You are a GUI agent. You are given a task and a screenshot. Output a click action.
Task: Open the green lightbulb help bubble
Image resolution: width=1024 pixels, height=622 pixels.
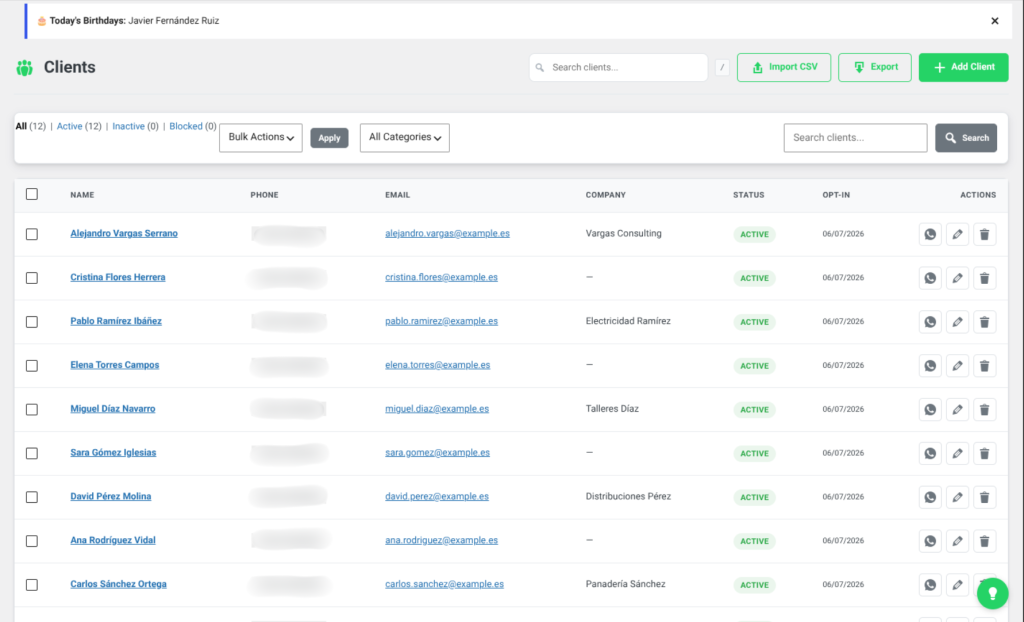point(992,593)
